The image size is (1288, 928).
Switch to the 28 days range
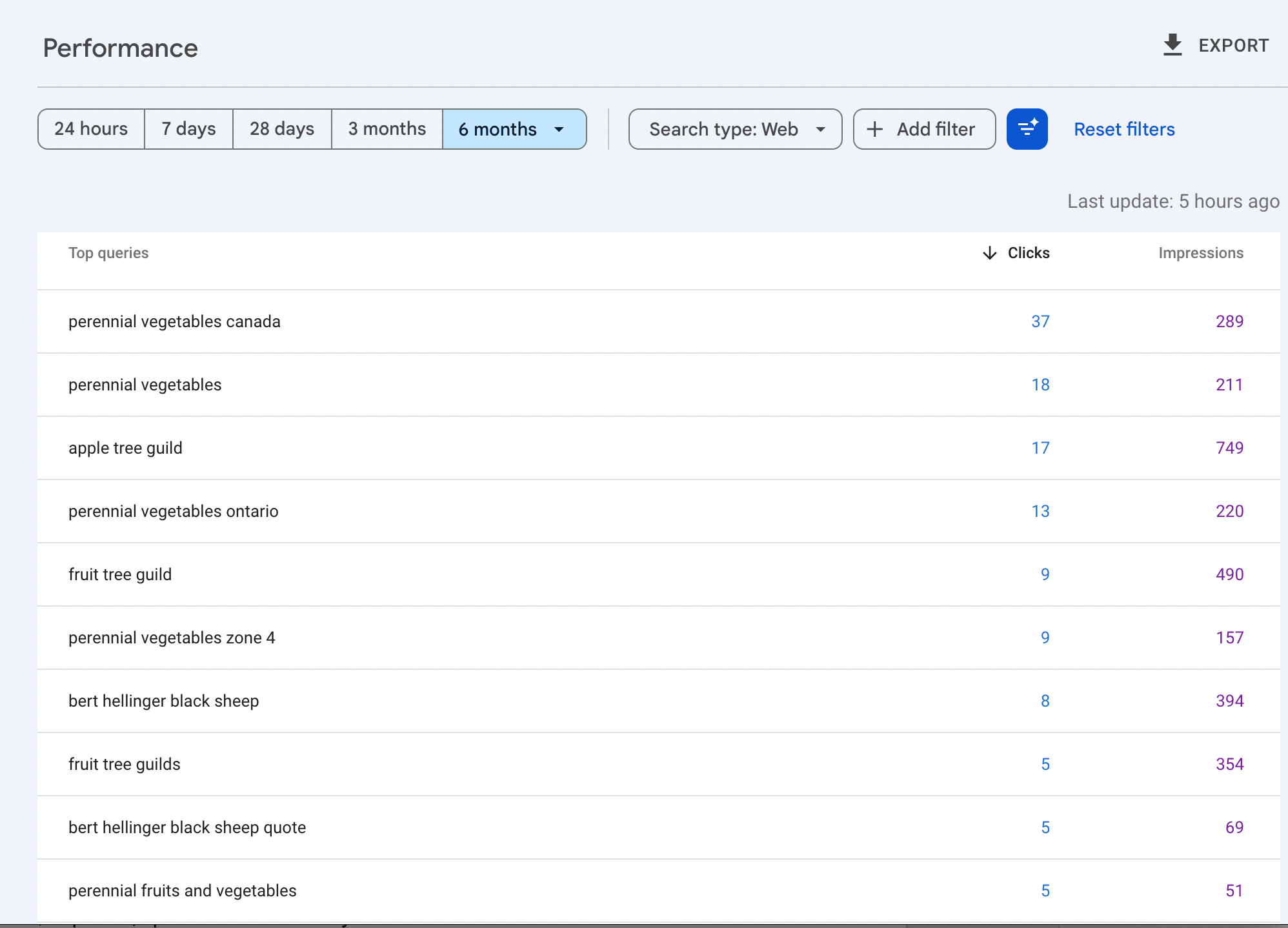pos(282,129)
